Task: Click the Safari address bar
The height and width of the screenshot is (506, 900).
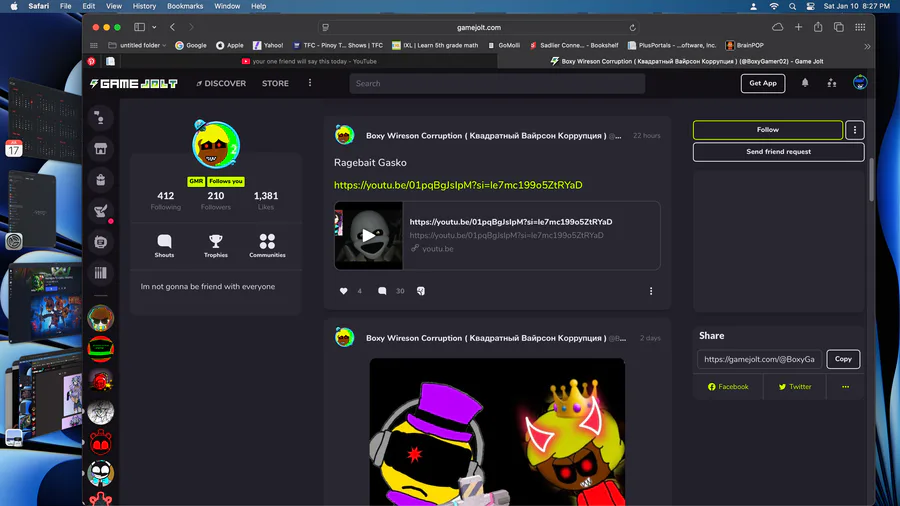Action: coord(479,28)
